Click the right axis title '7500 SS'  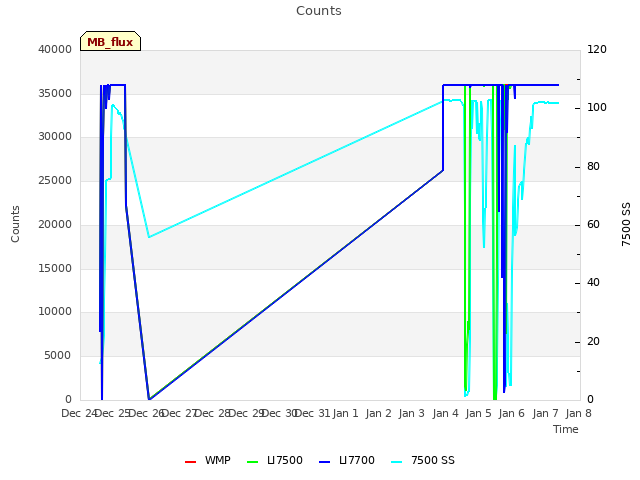coord(626,224)
